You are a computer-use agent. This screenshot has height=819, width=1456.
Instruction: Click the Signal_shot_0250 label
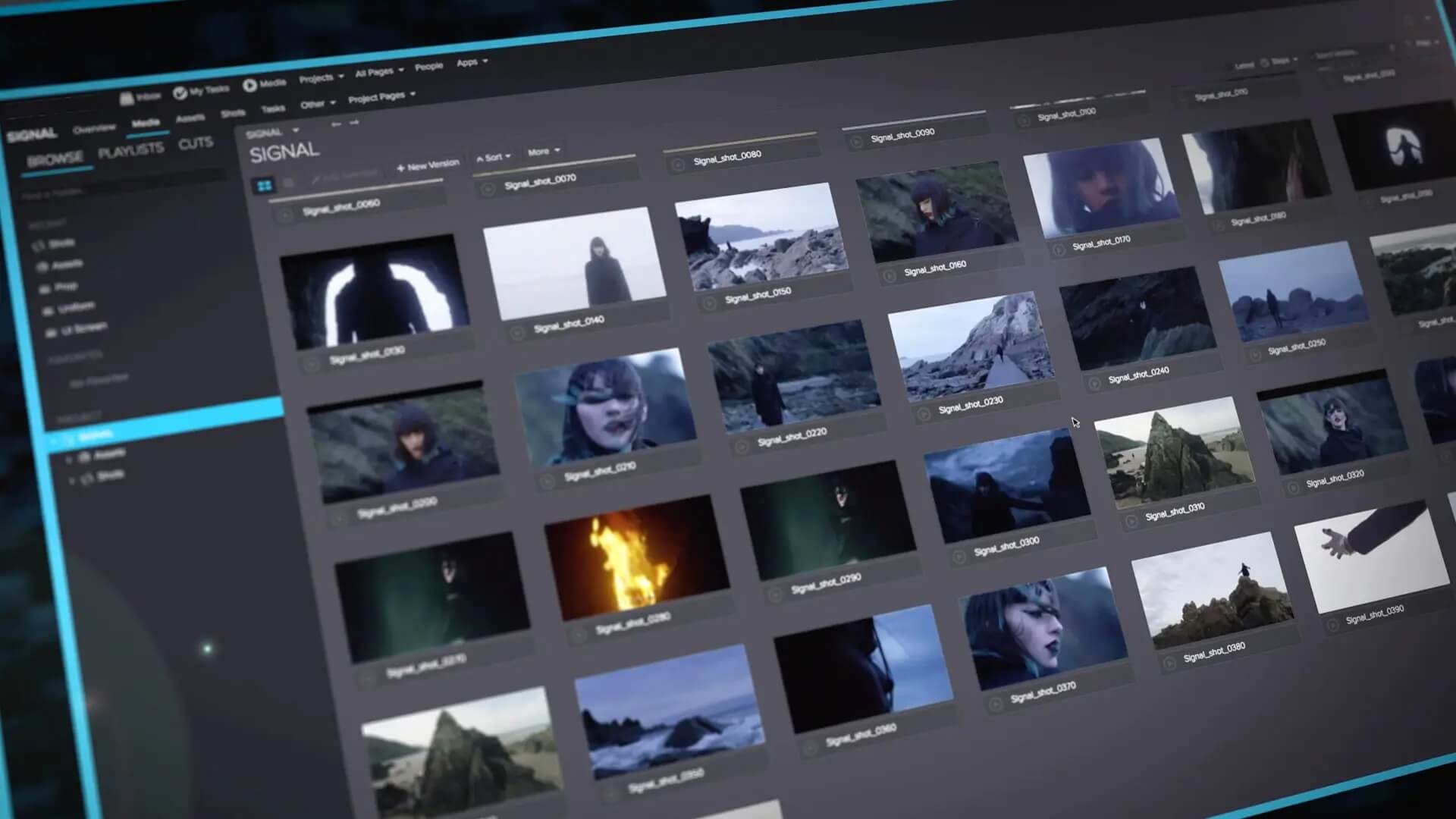point(1296,347)
